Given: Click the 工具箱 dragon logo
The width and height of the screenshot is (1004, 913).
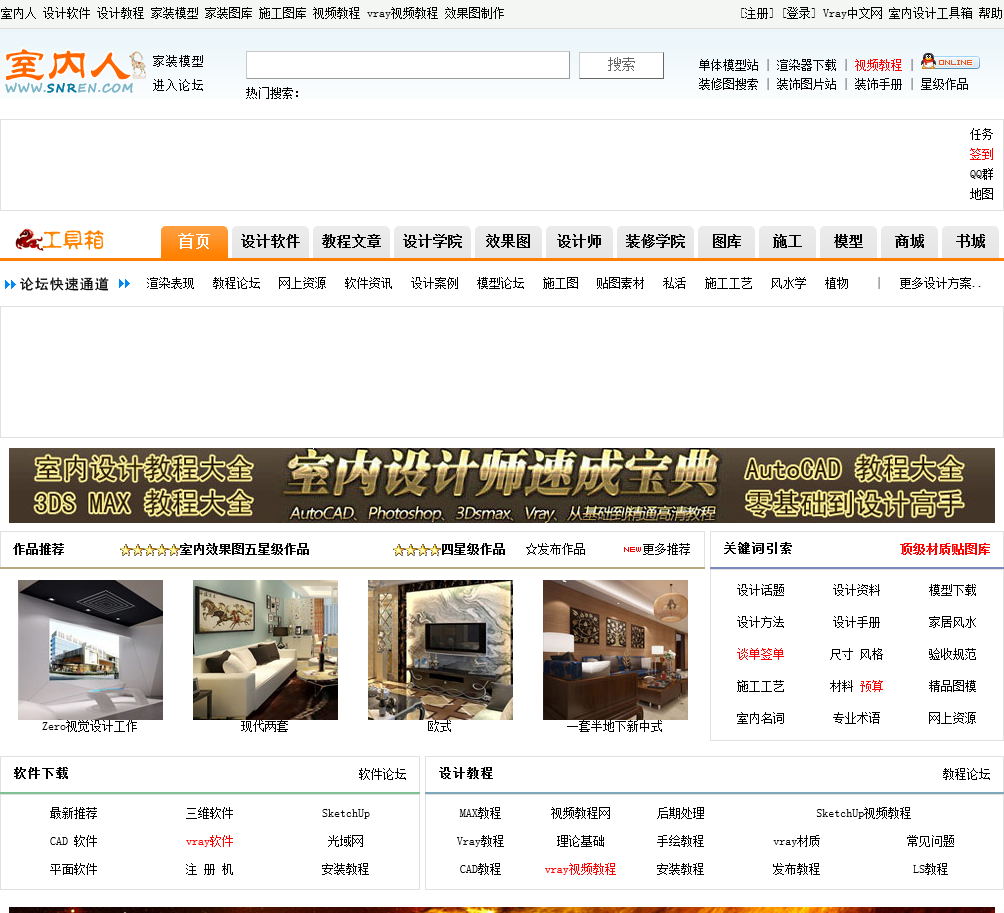Looking at the screenshot, I should tap(60, 240).
